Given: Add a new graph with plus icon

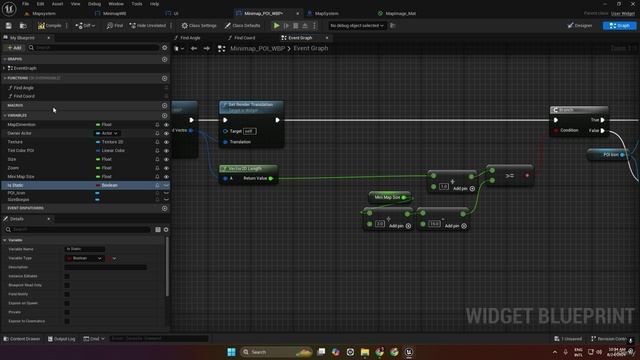Looking at the screenshot, I should pos(164,60).
